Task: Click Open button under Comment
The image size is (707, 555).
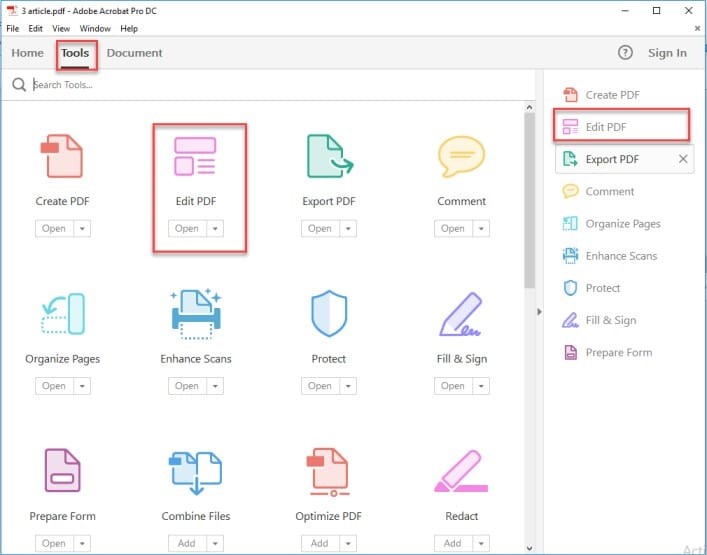Action: click(453, 229)
